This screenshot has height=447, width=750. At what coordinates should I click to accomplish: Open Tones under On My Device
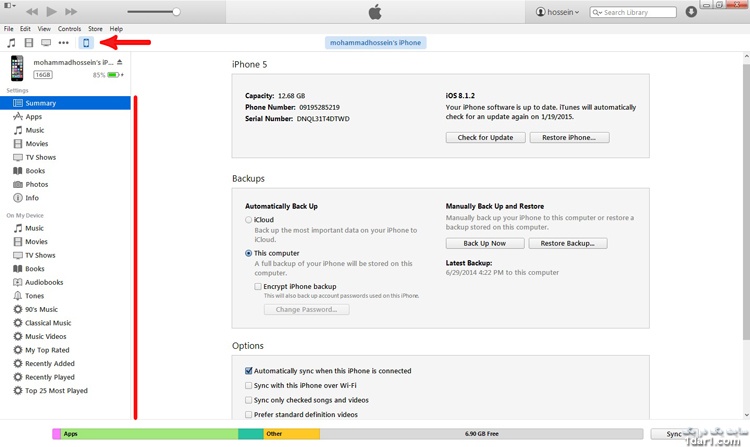(x=65, y=296)
